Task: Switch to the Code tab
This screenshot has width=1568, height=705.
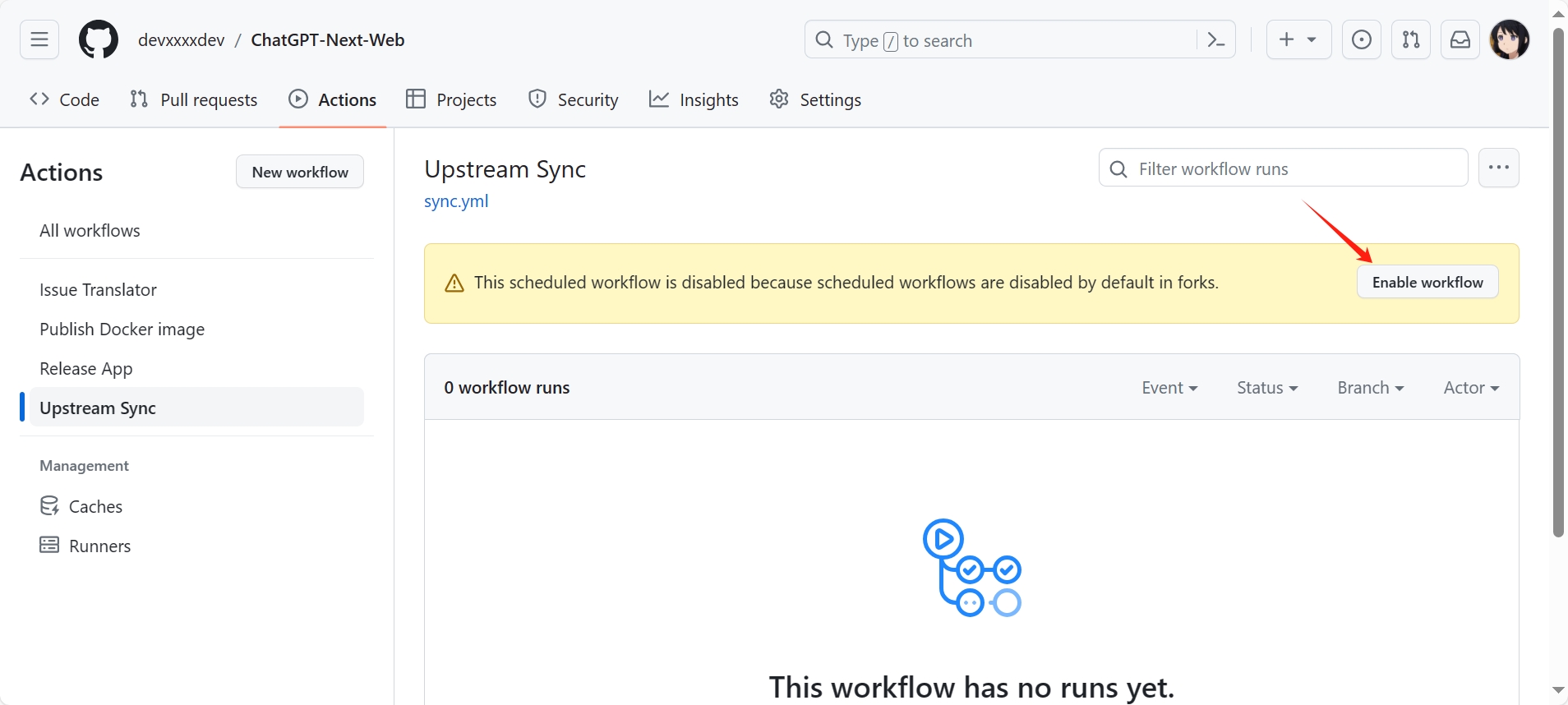Action: [x=64, y=99]
